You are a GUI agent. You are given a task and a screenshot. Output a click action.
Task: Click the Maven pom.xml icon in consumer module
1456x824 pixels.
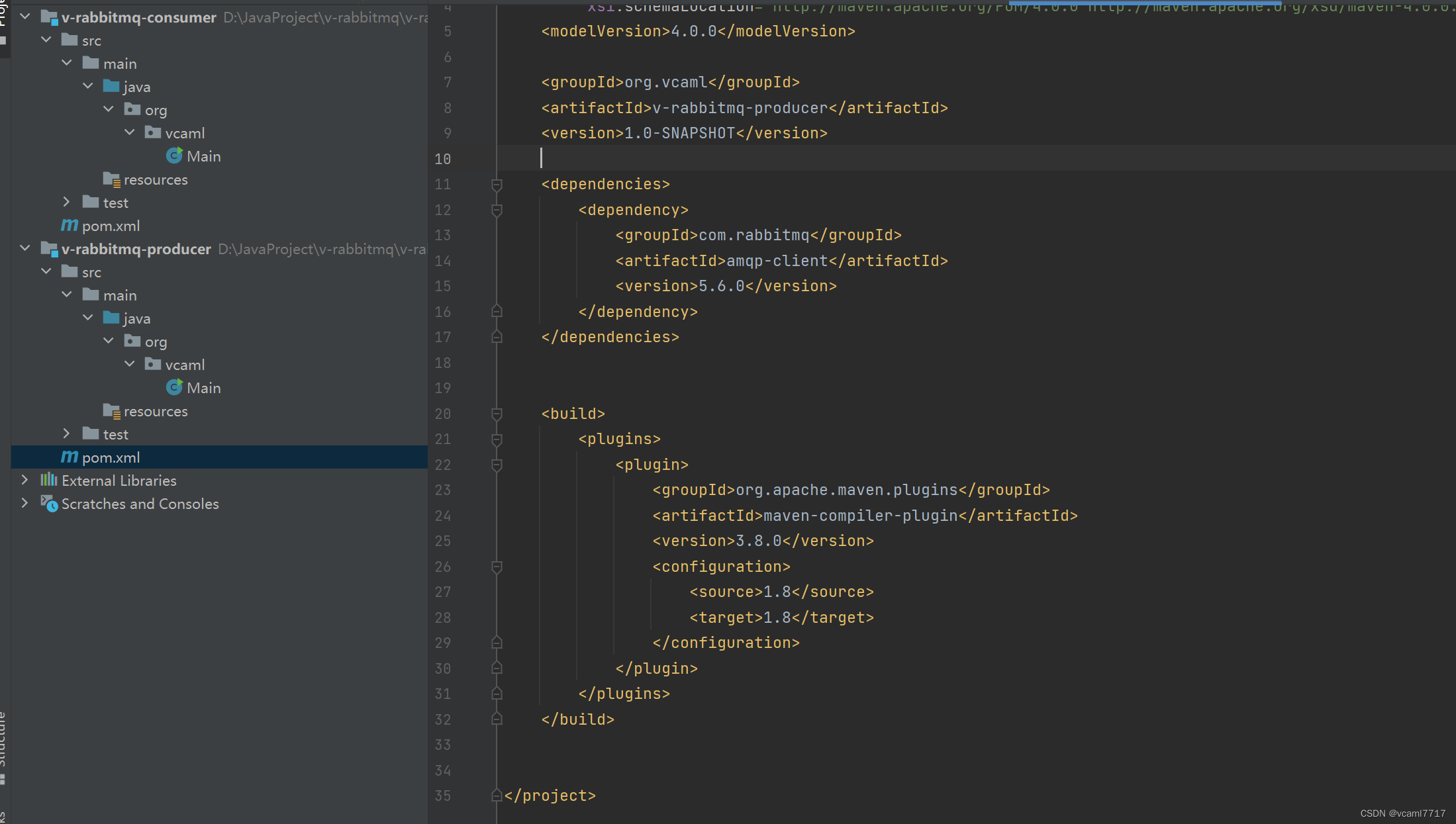(x=70, y=226)
